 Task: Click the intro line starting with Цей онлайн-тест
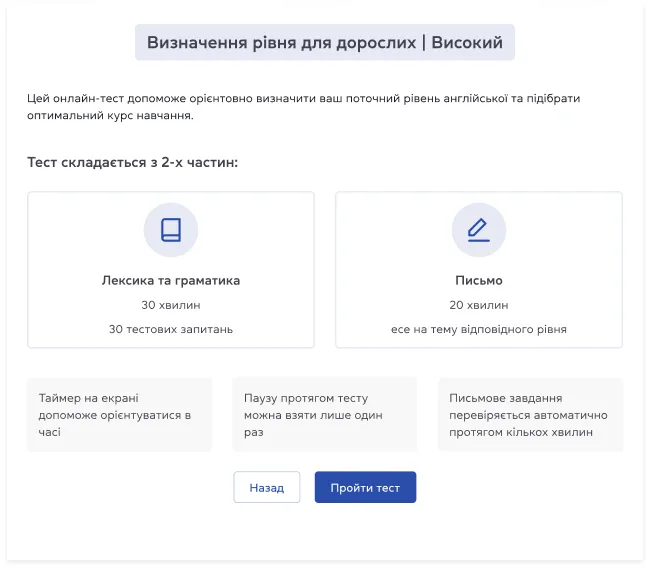tap(304, 99)
